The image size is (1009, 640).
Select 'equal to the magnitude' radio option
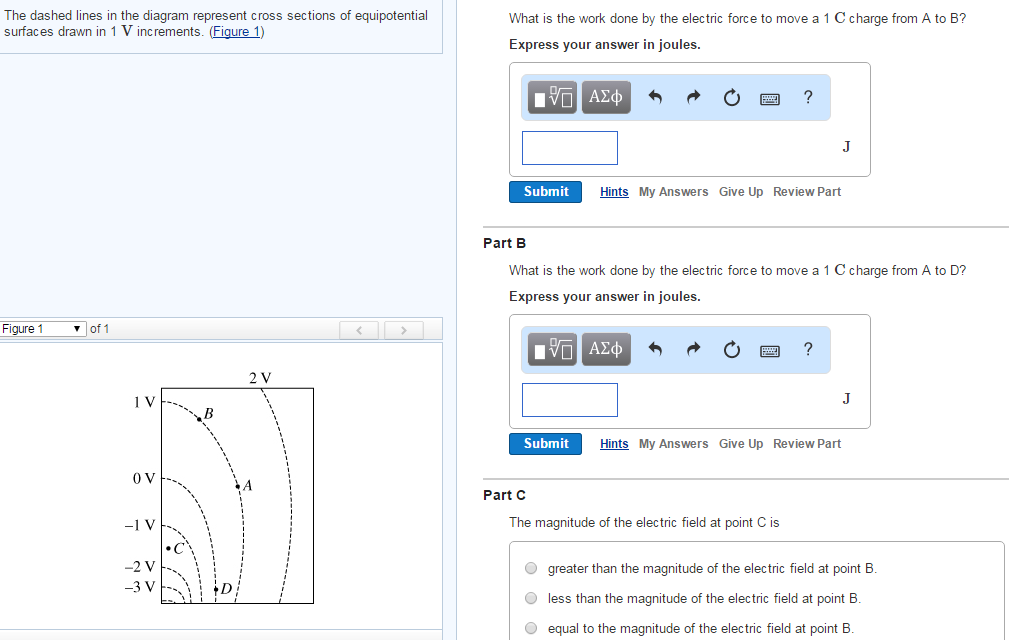coord(530,628)
